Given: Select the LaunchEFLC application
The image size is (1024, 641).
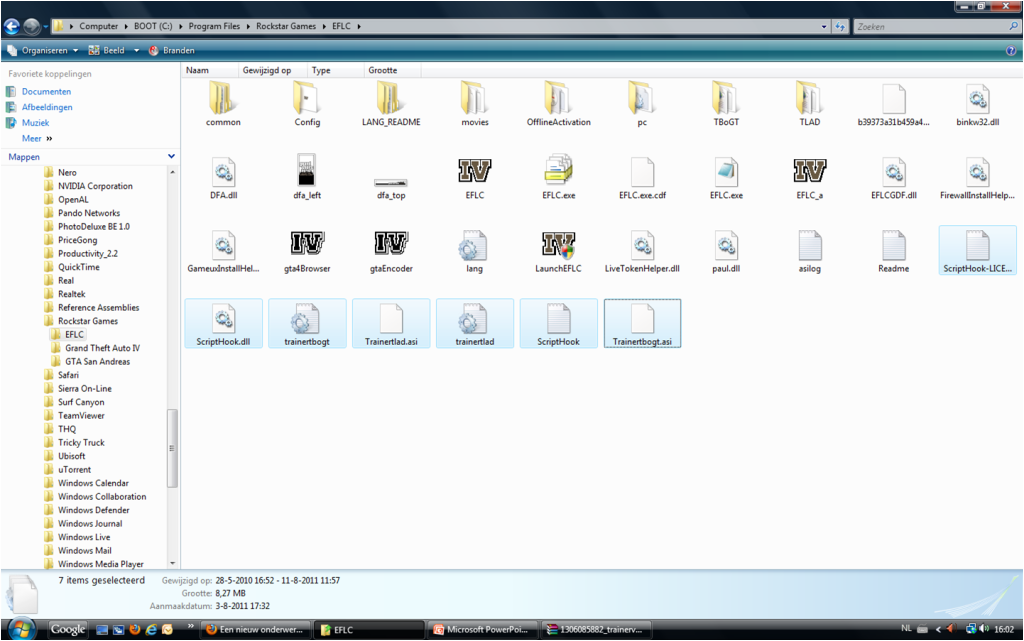Looking at the screenshot, I should tap(558, 251).
